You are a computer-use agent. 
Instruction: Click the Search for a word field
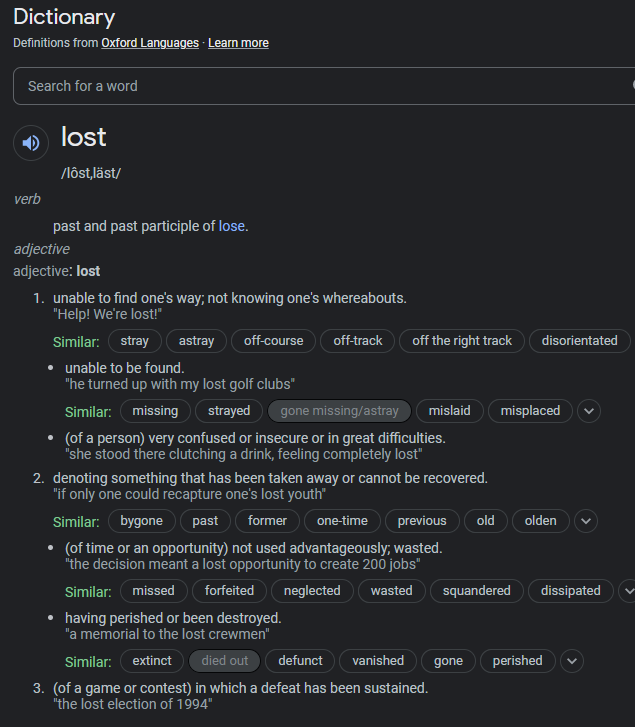[x=320, y=86]
